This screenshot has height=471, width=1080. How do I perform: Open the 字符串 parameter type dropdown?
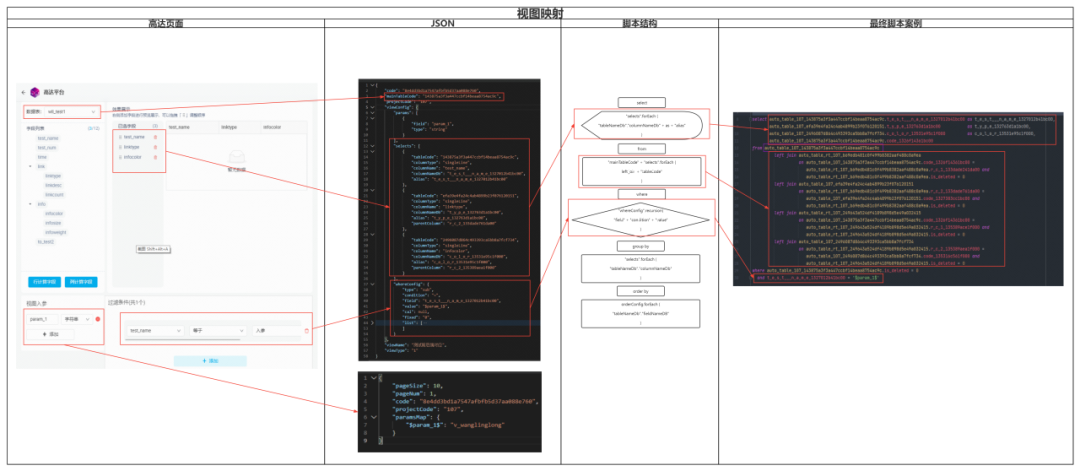pos(76,320)
